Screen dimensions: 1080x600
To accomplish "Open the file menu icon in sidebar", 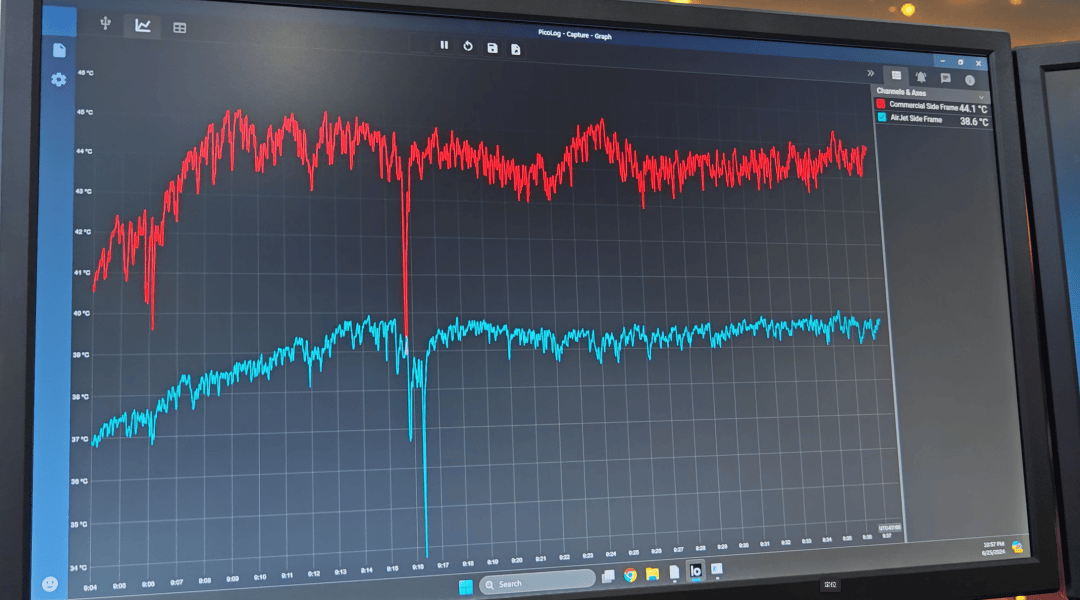I will coord(59,50).
